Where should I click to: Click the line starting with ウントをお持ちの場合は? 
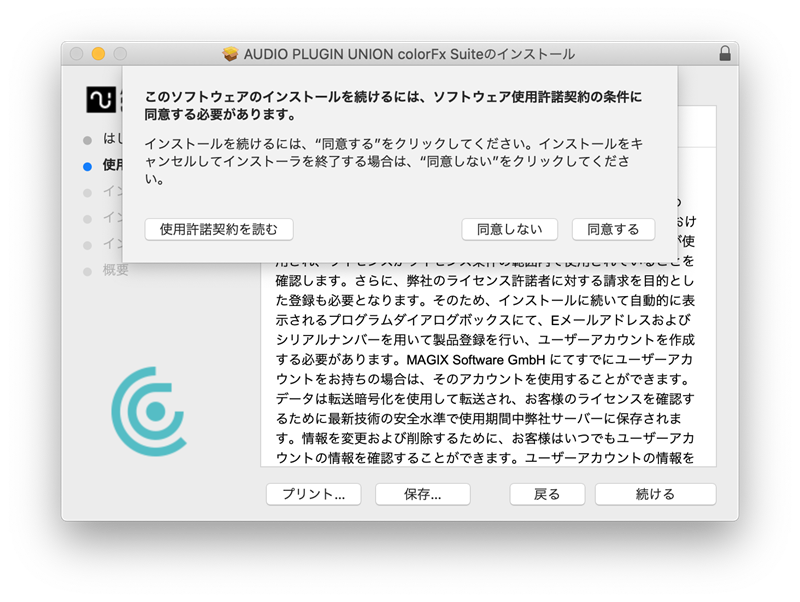point(483,379)
